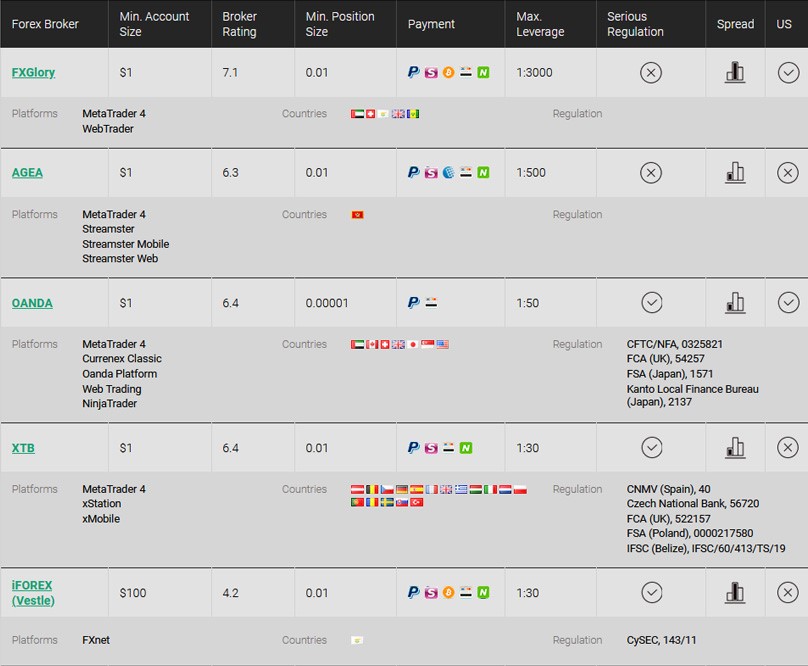Sort by the Min. Account Size header
Screen dimensions: 808x666
[154, 24]
